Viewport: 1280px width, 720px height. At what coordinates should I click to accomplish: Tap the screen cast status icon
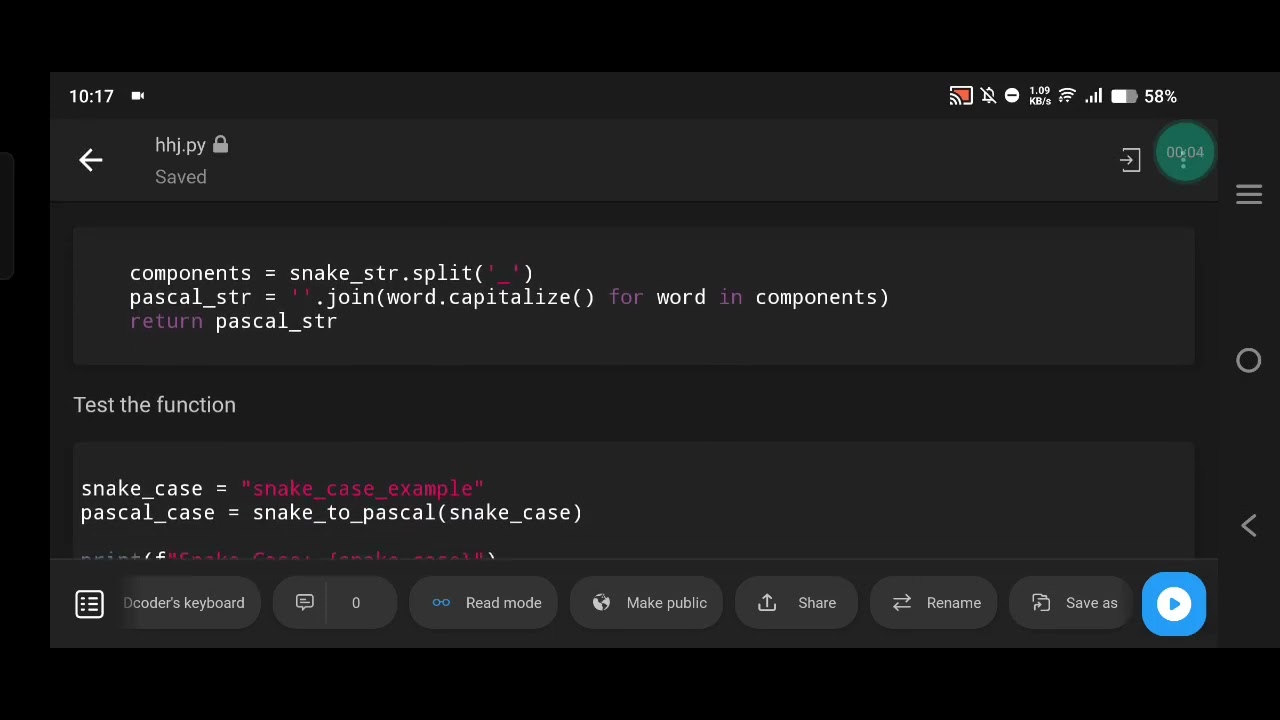coord(961,96)
